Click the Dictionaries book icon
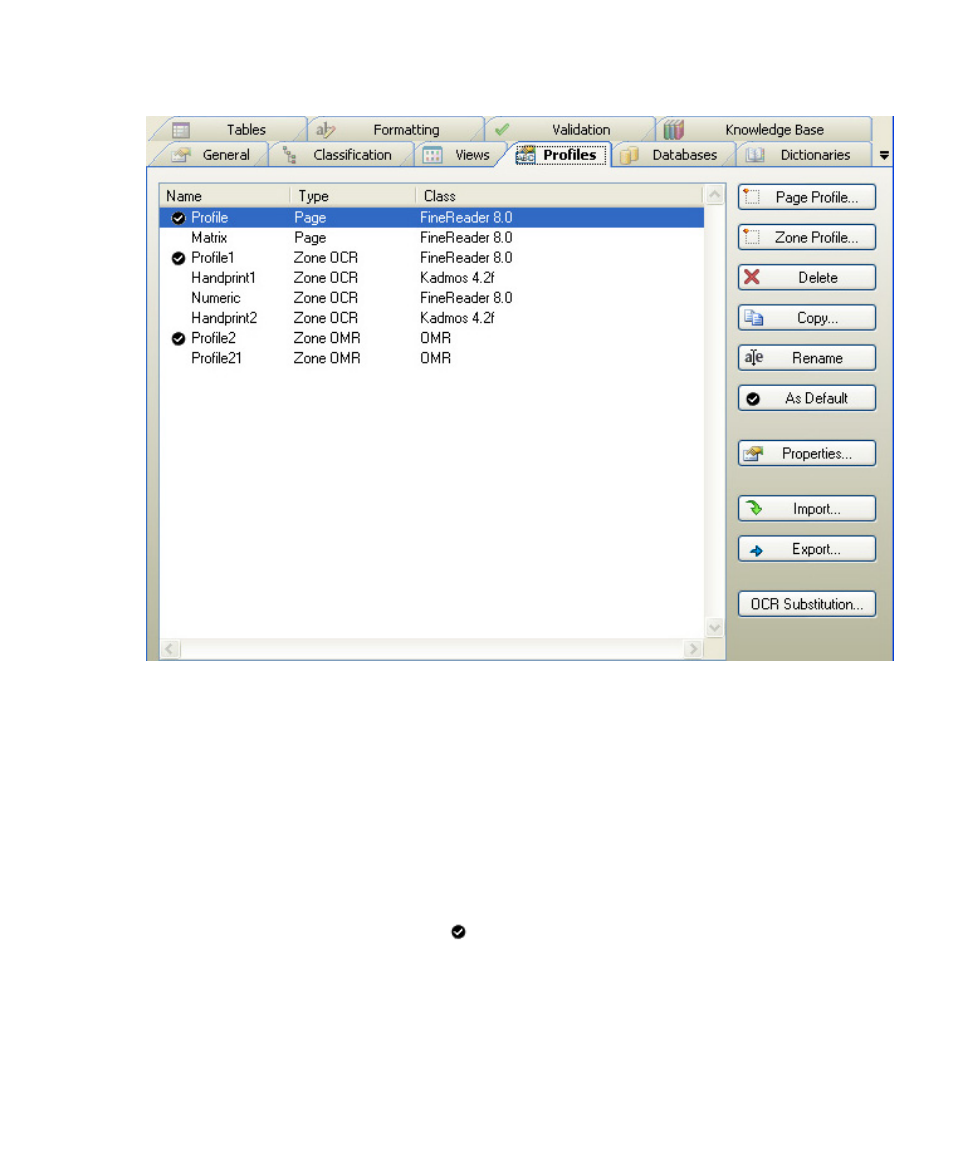The image size is (954, 1164). point(755,155)
